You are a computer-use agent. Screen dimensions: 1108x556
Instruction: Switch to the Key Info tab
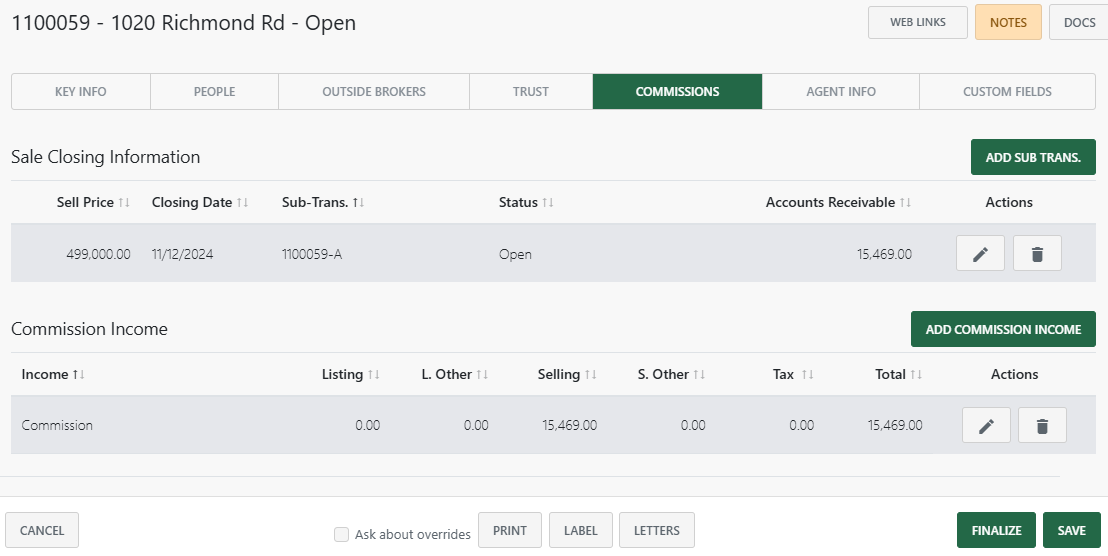tap(81, 92)
